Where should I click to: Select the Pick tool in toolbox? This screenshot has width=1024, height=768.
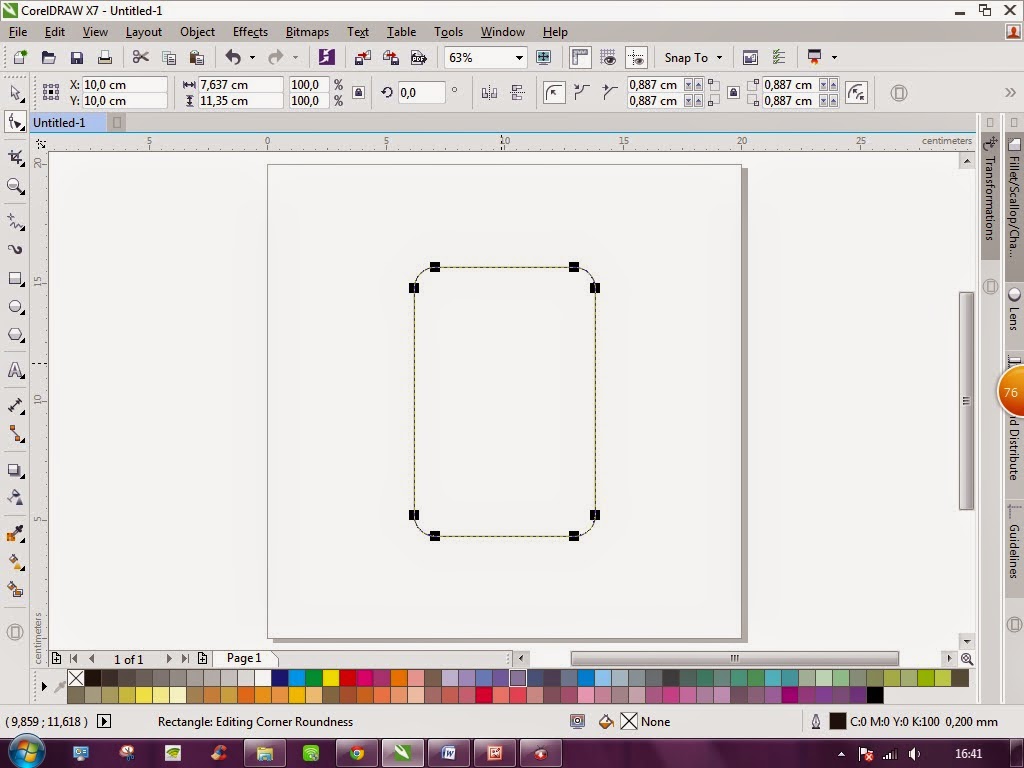point(16,93)
